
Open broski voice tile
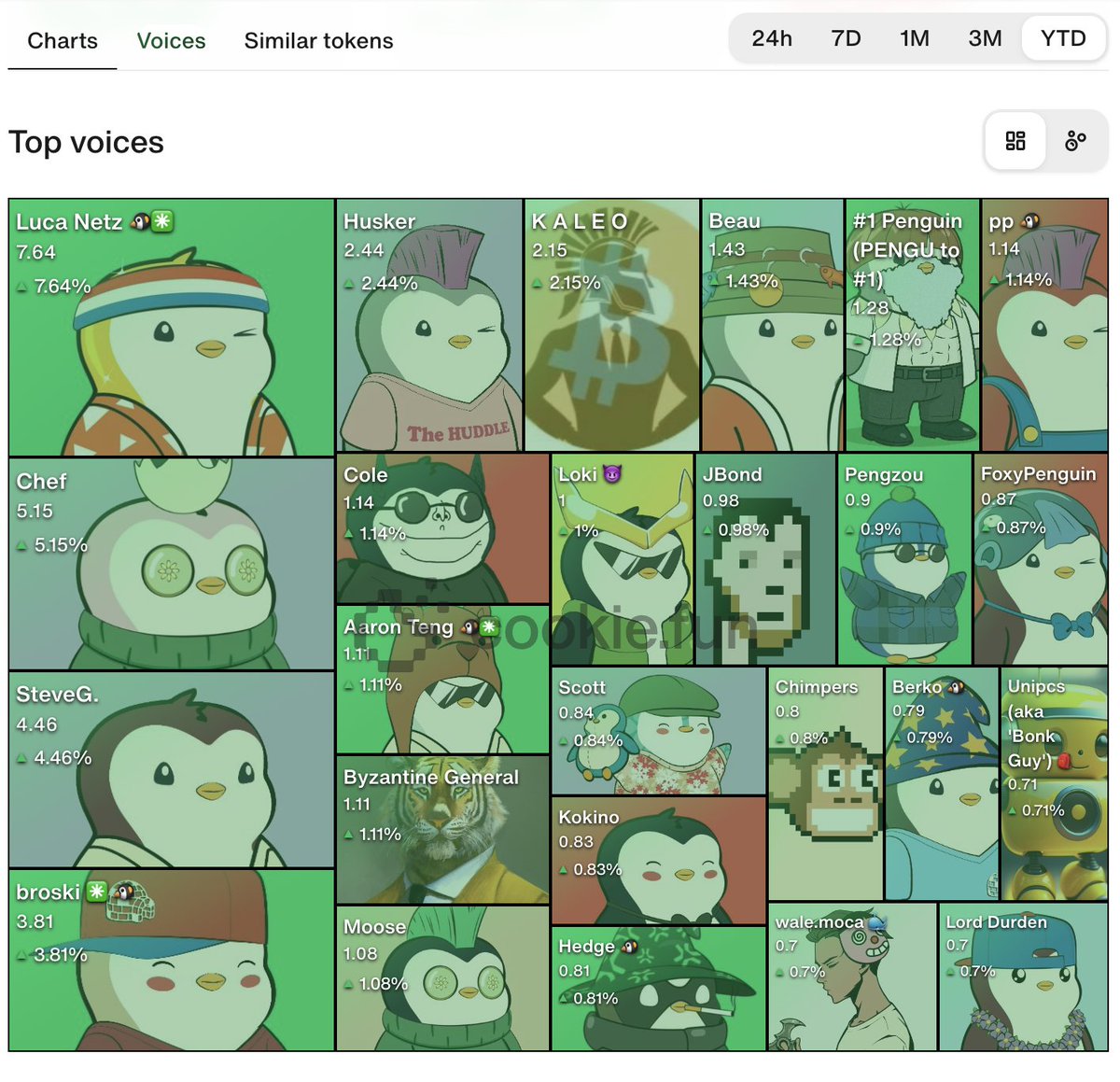pos(172,961)
